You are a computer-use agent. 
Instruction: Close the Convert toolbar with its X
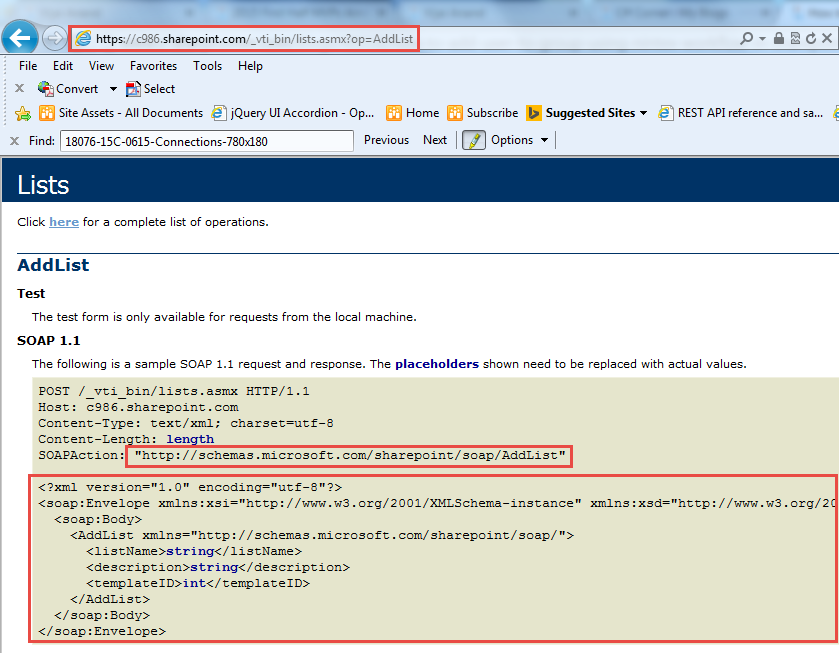point(19,88)
